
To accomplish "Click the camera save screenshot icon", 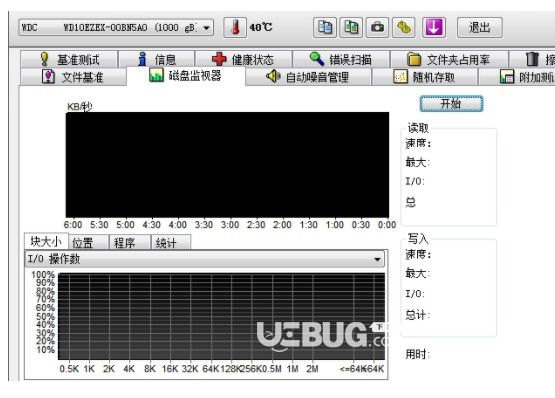I will coord(377,27).
